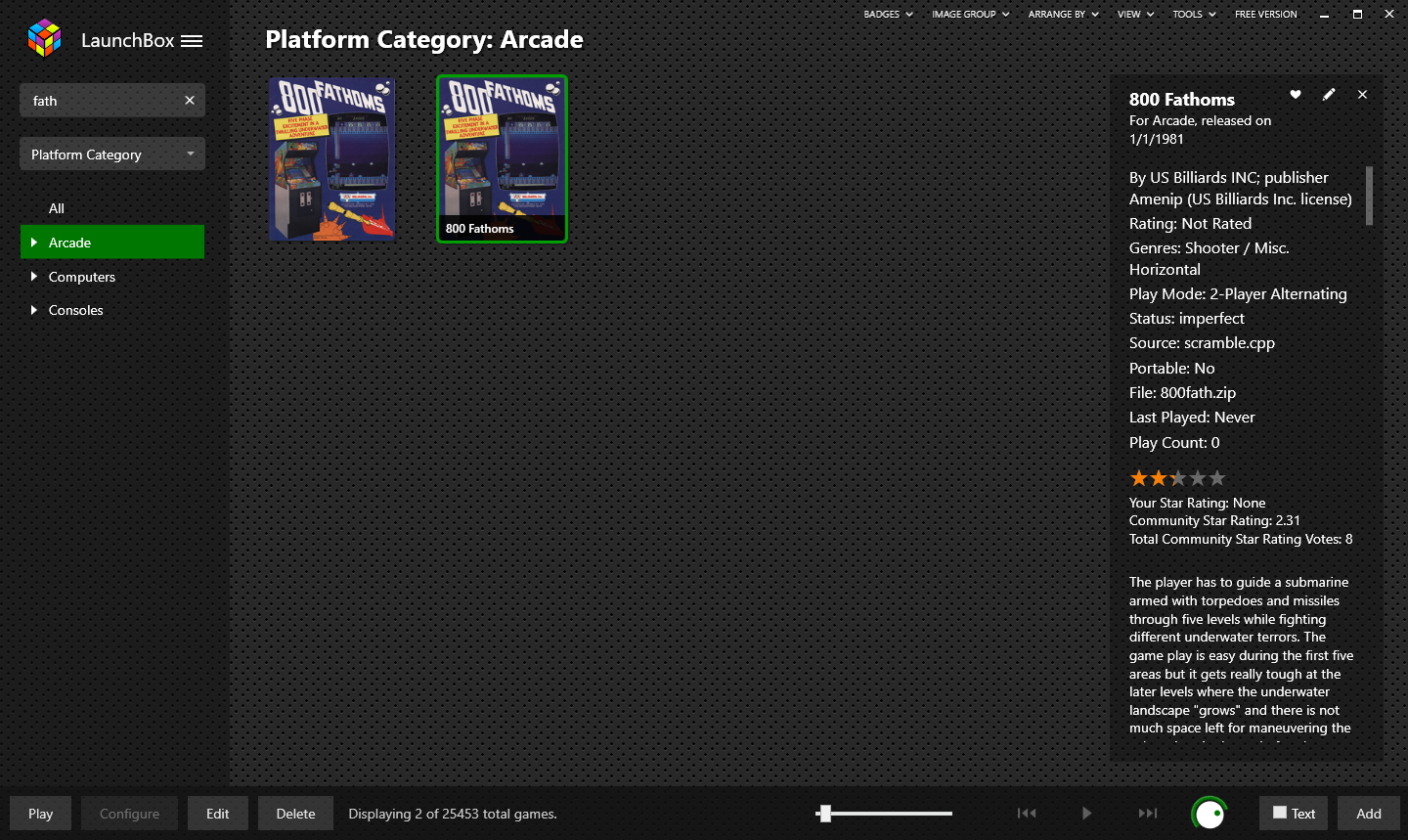Click the Play button

[41, 814]
